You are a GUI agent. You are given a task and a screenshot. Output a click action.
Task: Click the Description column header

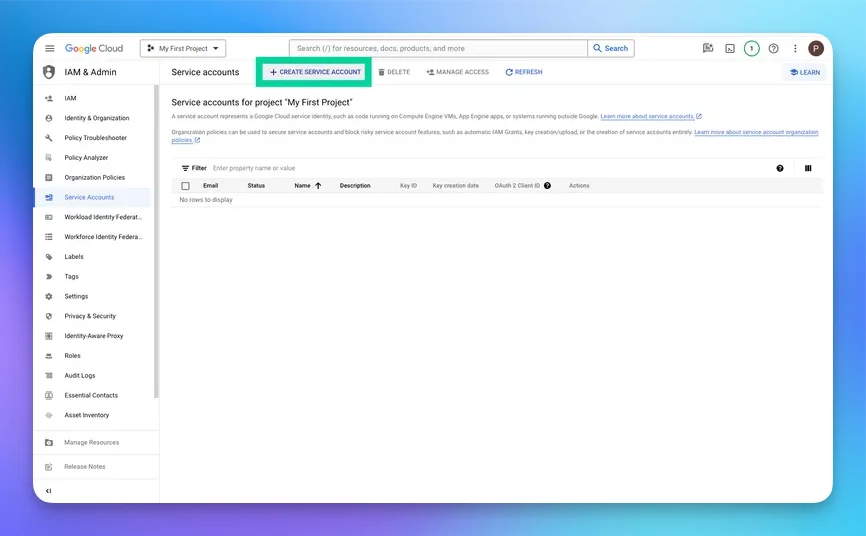(355, 186)
